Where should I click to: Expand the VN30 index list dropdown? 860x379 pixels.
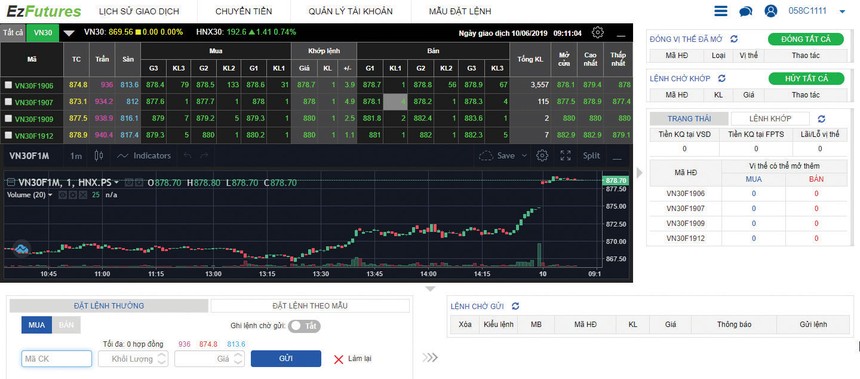(69, 33)
